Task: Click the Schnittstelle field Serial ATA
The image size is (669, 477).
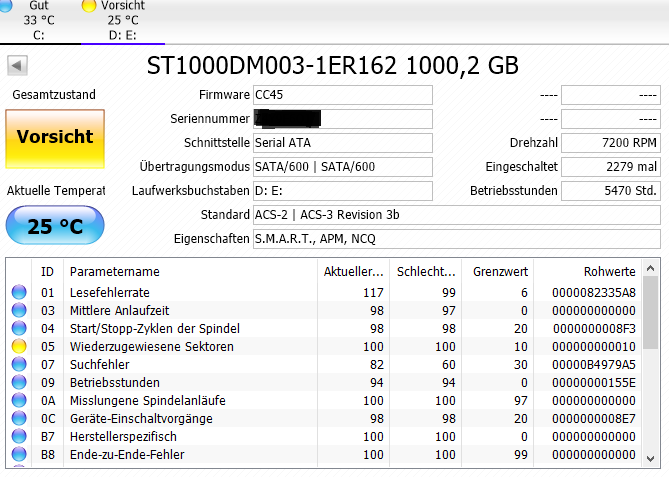Action: click(x=343, y=143)
